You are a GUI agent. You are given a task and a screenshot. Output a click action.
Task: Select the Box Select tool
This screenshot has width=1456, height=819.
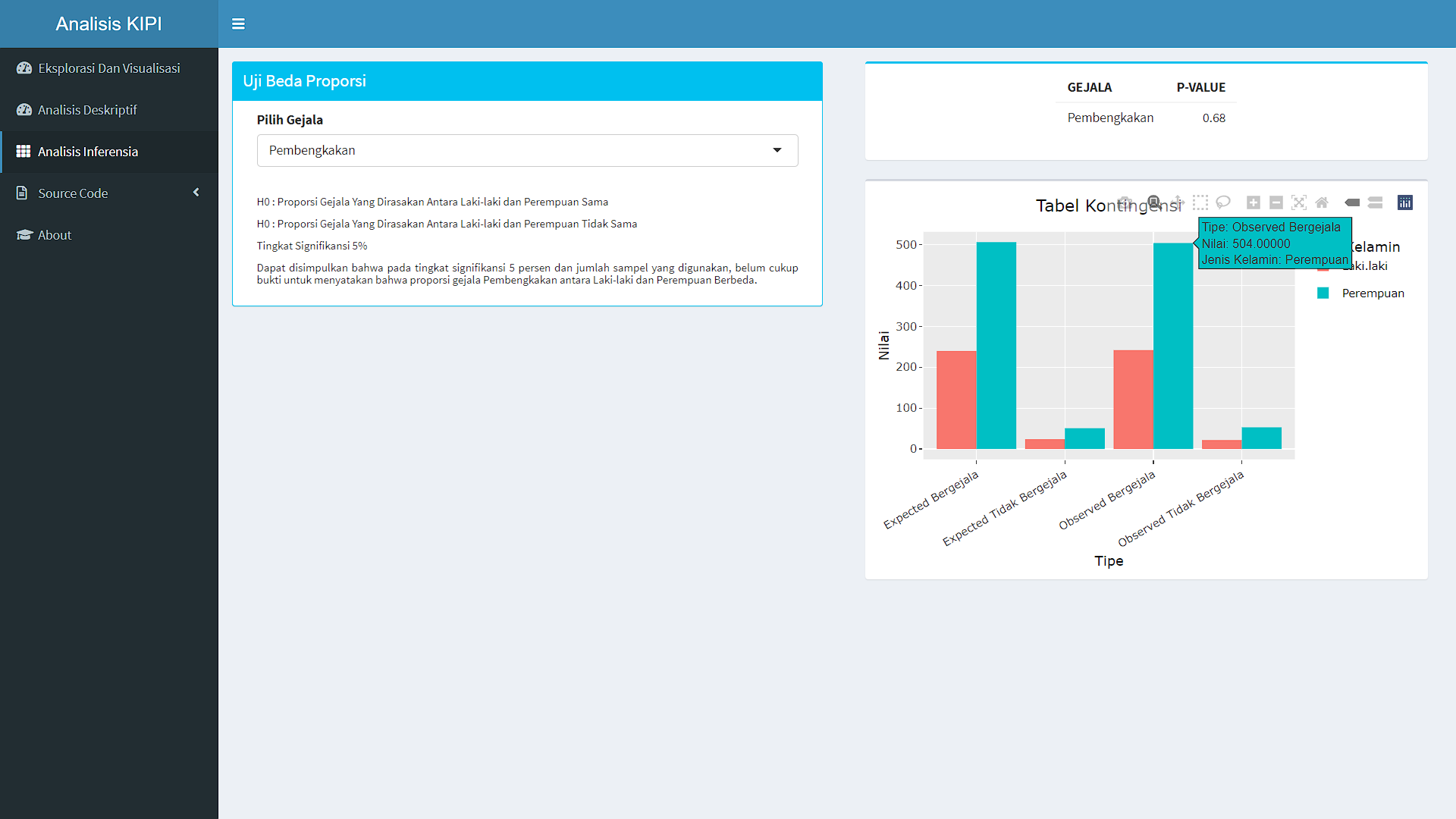point(1200,202)
